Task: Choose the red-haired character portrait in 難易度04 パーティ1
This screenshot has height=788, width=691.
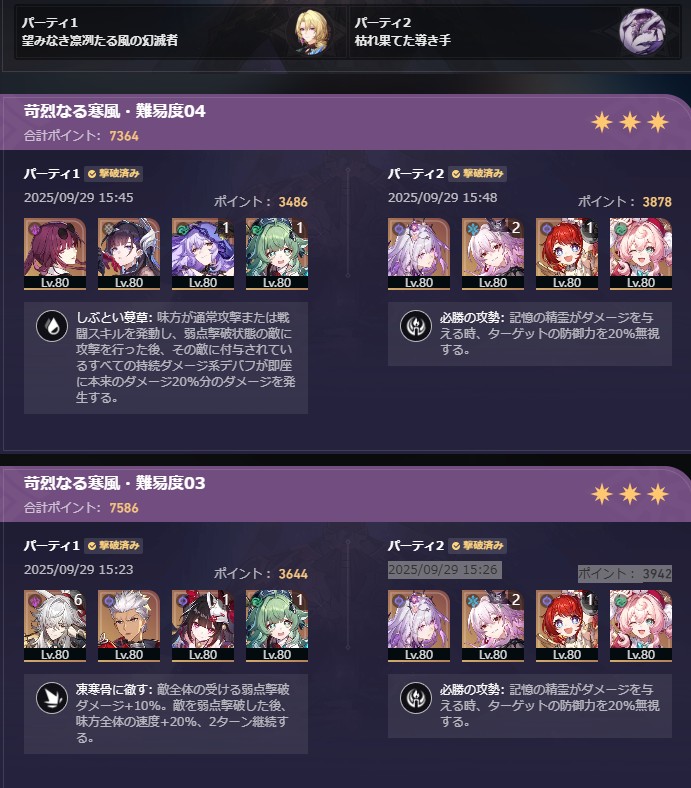Action: coord(55,254)
